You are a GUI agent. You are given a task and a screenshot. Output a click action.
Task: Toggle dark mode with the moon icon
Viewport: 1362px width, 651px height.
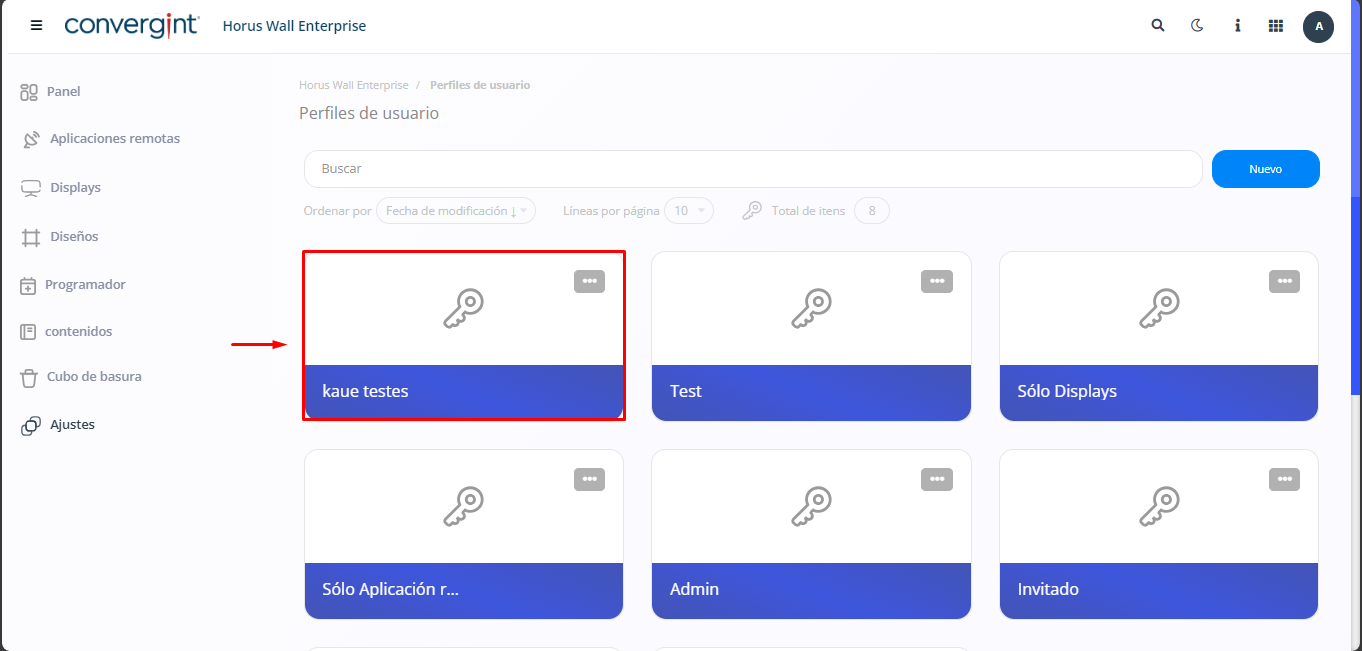click(1197, 25)
